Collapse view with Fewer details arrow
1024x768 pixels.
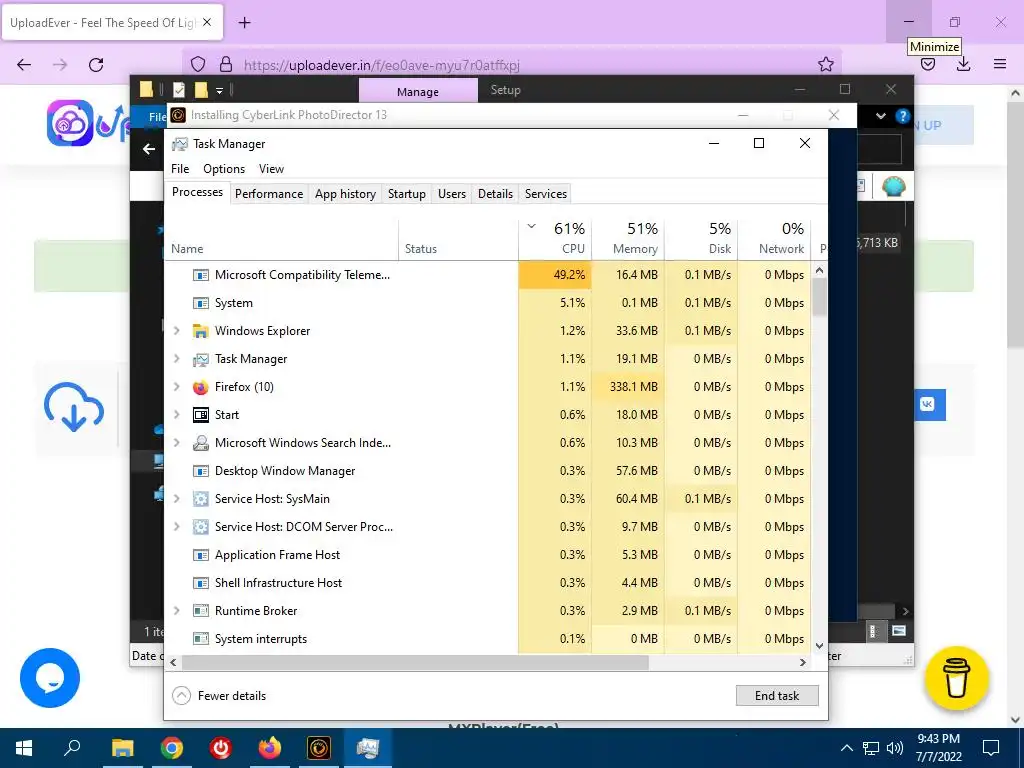tap(181, 696)
